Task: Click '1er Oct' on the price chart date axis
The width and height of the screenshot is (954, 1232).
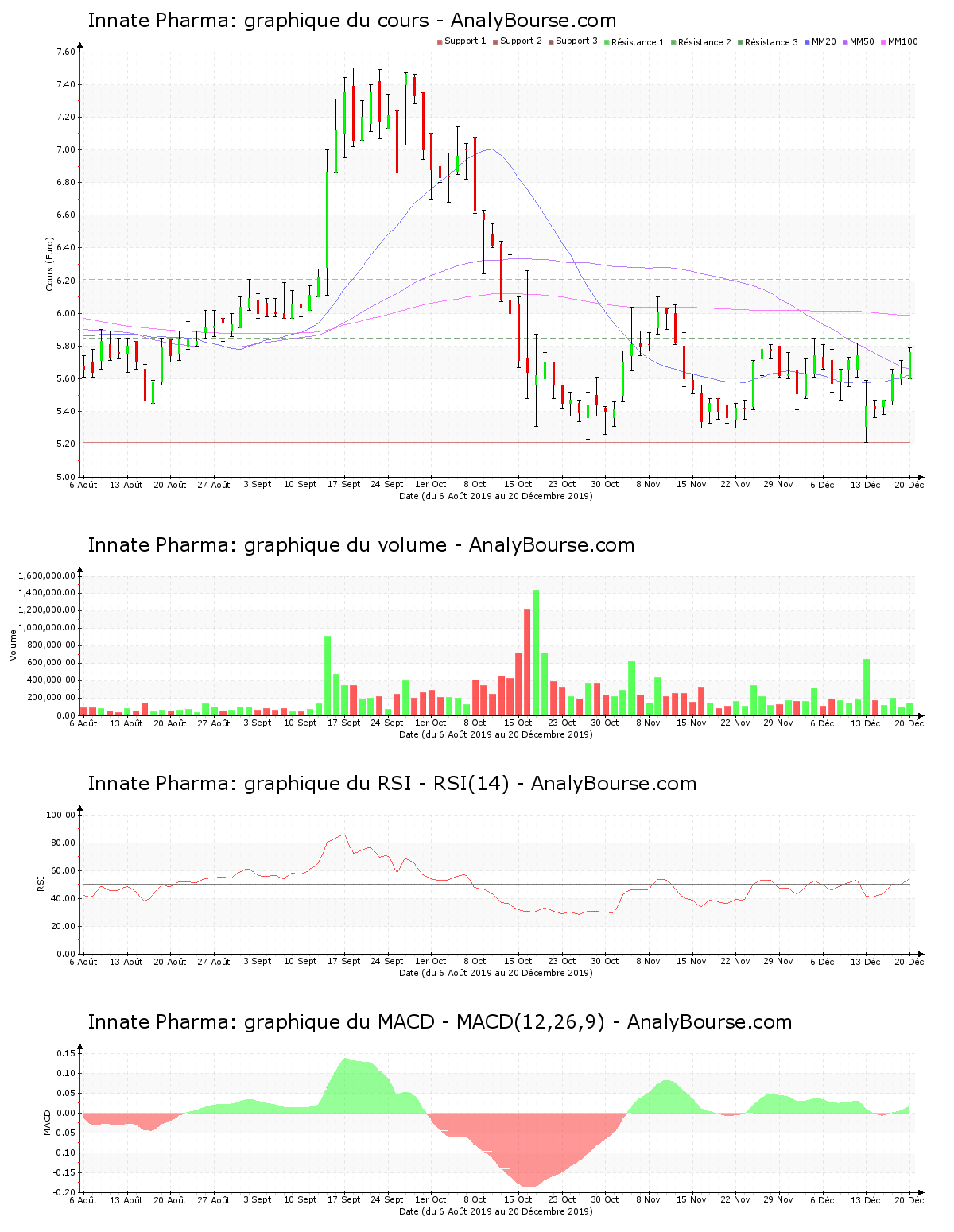Action: [x=431, y=484]
